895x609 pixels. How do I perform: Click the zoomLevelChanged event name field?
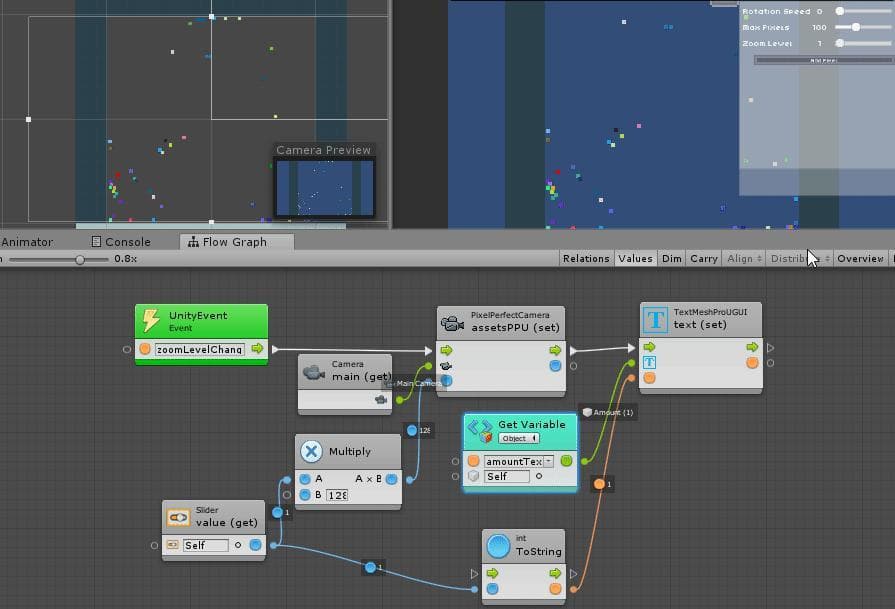pos(200,349)
